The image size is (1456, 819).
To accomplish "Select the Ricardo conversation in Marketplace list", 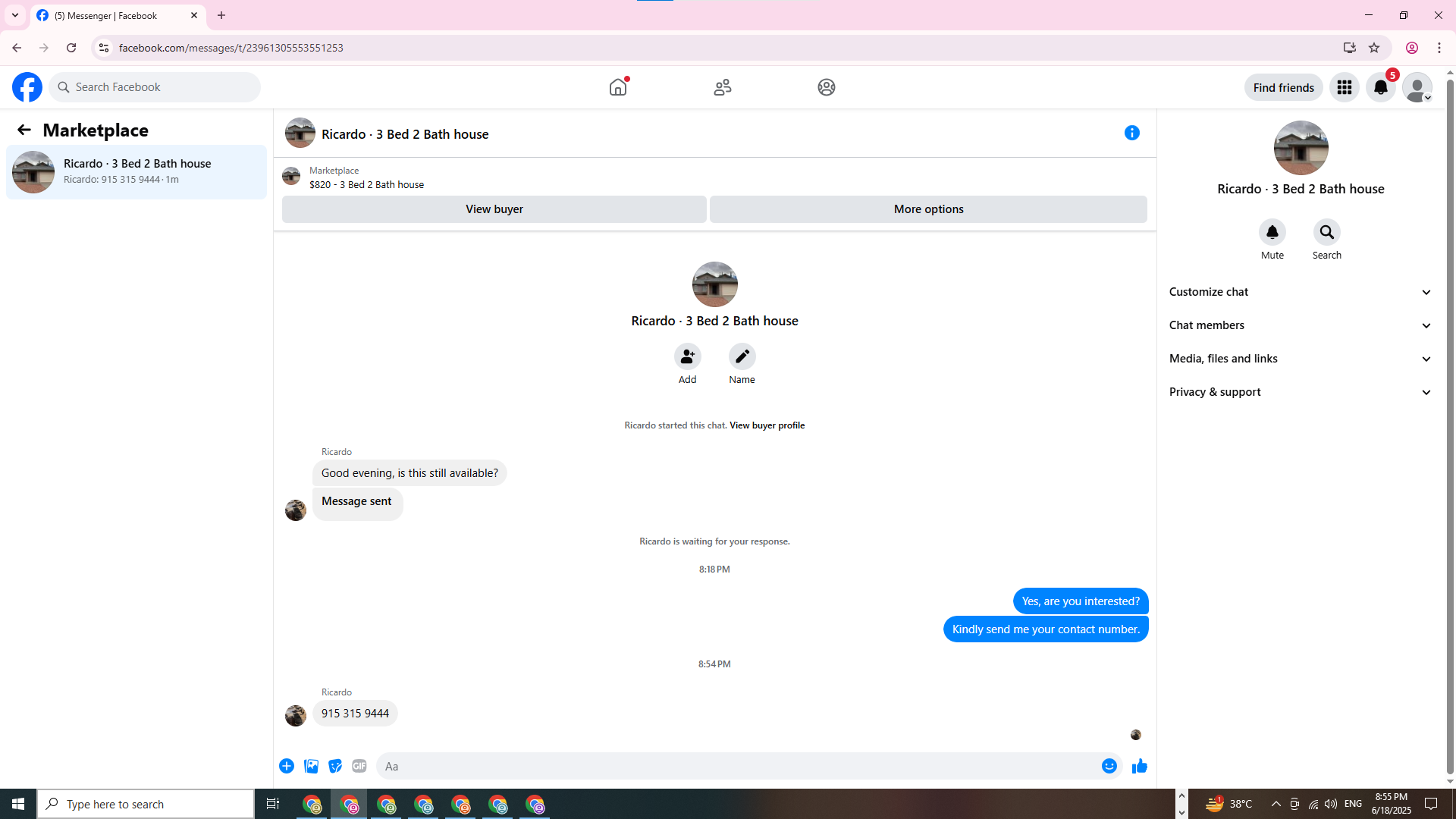I will tap(136, 172).
